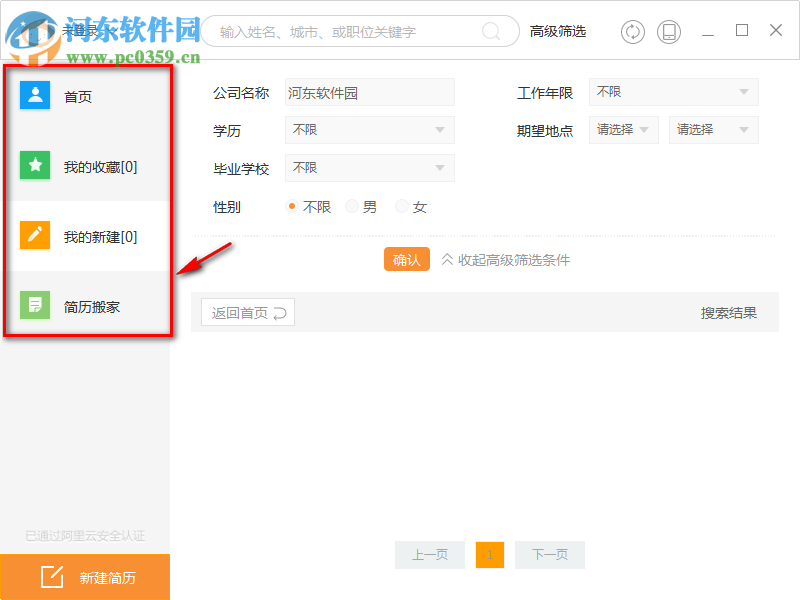Image resolution: width=800 pixels, height=600 pixels.
Task: Expand the 工作年限 dropdown
Action: [x=673, y=91]
